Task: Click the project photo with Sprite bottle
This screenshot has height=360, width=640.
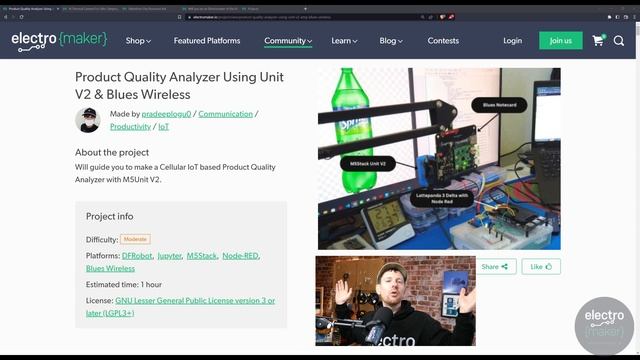Action: [439, 158]
